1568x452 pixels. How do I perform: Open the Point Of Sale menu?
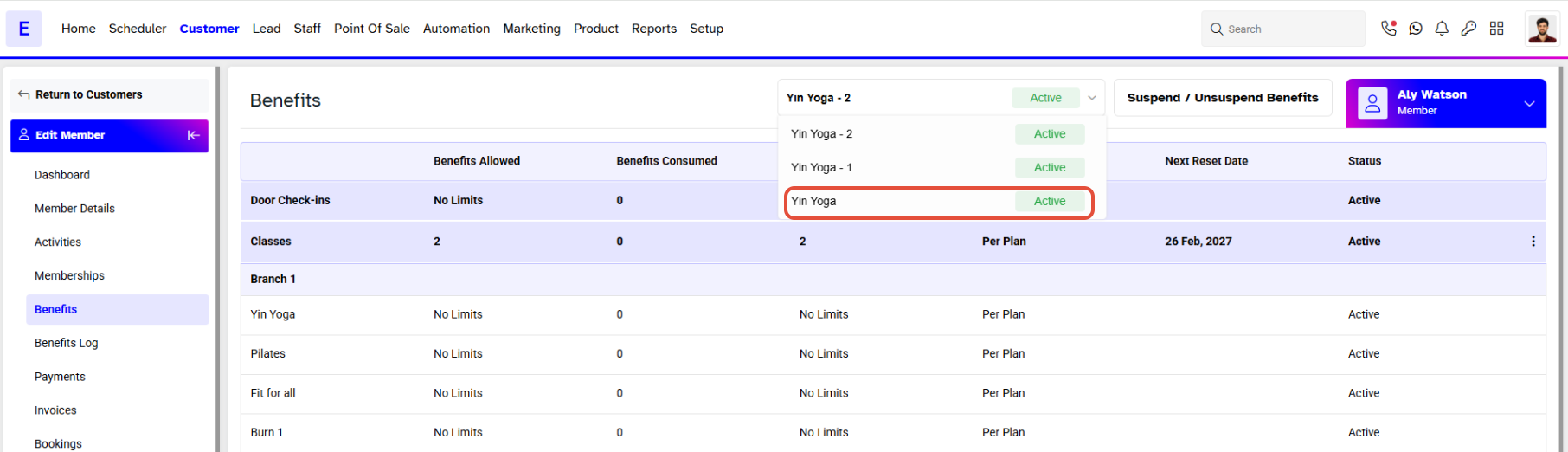[372, 29]
